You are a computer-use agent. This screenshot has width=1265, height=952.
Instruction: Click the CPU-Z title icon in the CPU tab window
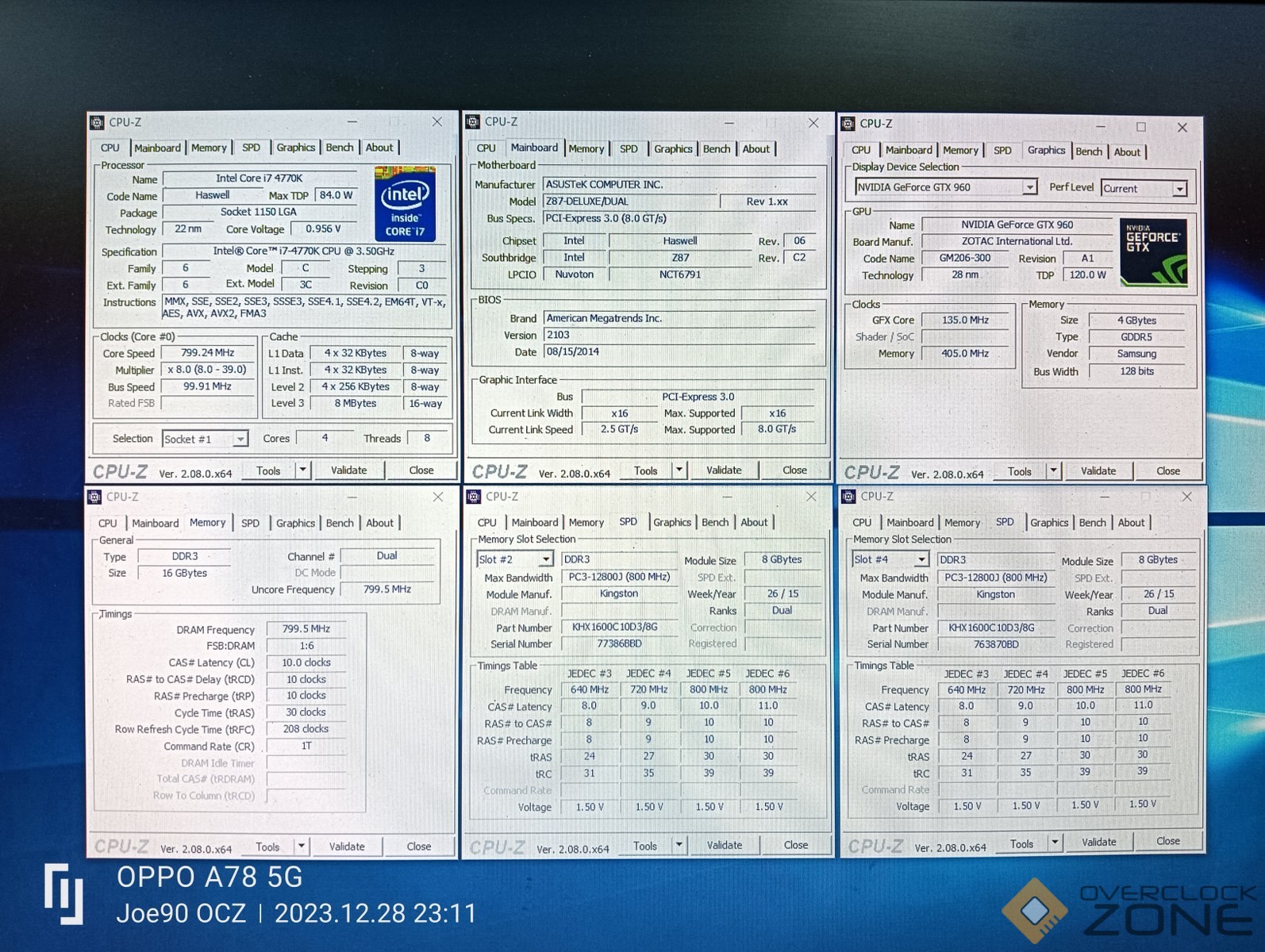[97, 122]
